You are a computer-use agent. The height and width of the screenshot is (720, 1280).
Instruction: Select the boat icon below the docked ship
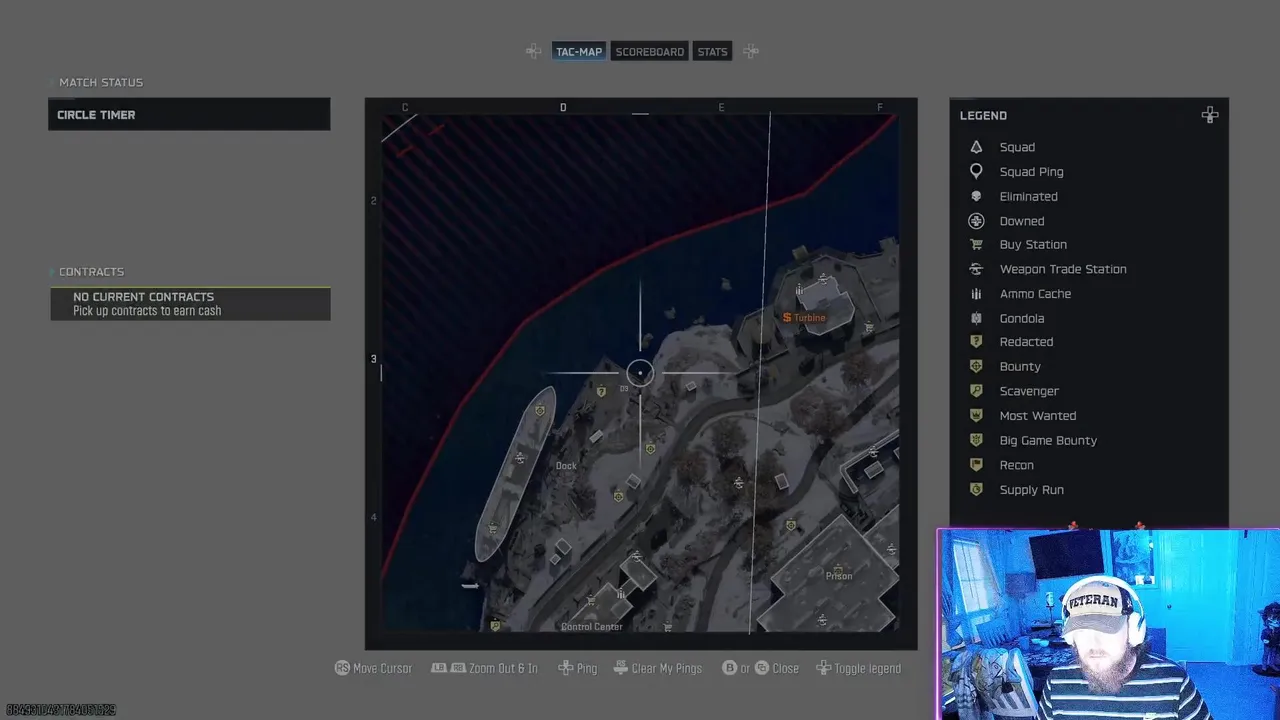[470, 585]
